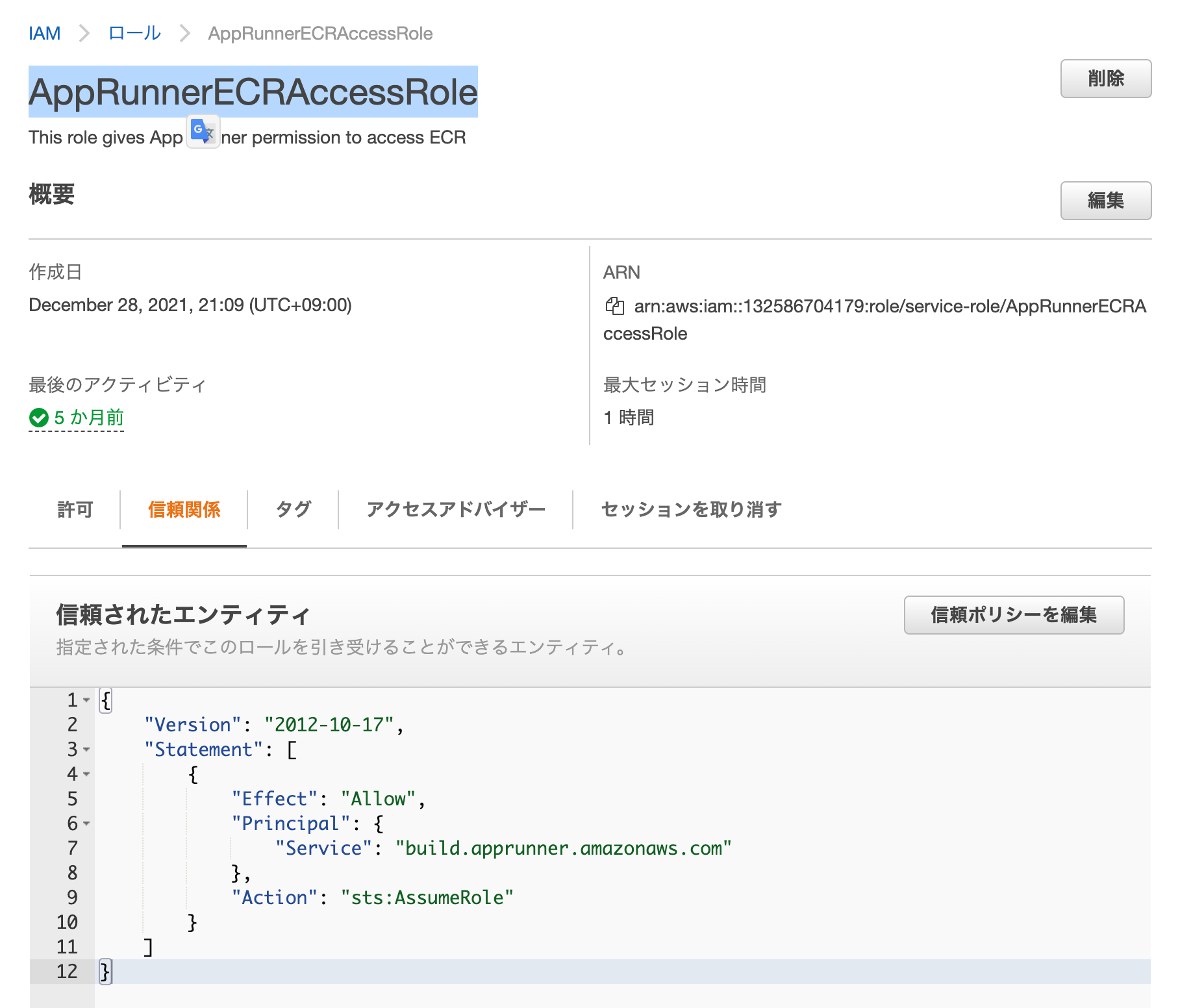Click the green checkmark activity status icon
This screenshot has width=1191, height=1008.
click(39, 418)
